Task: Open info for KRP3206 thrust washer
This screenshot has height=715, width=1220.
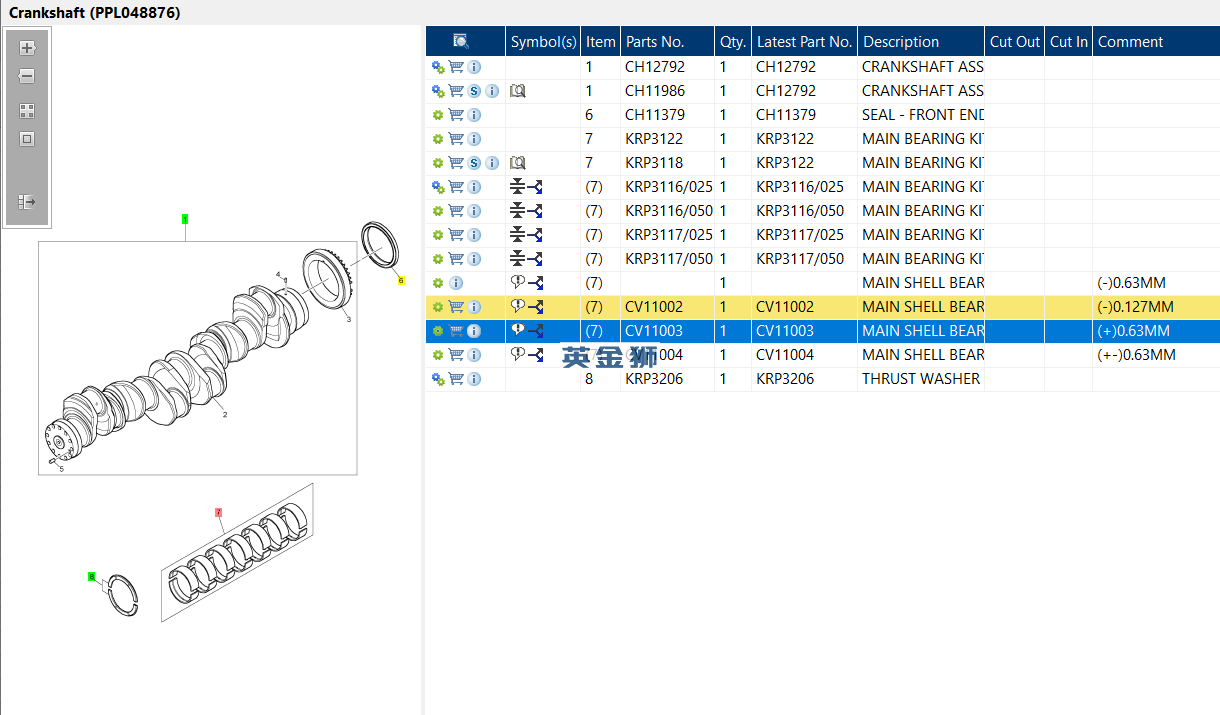Action: click(x=474, y=379)
